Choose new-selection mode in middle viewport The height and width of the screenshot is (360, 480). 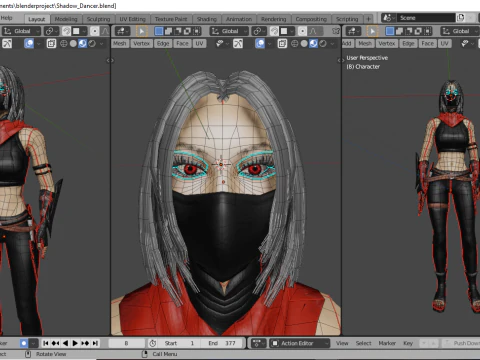point(159,31)
